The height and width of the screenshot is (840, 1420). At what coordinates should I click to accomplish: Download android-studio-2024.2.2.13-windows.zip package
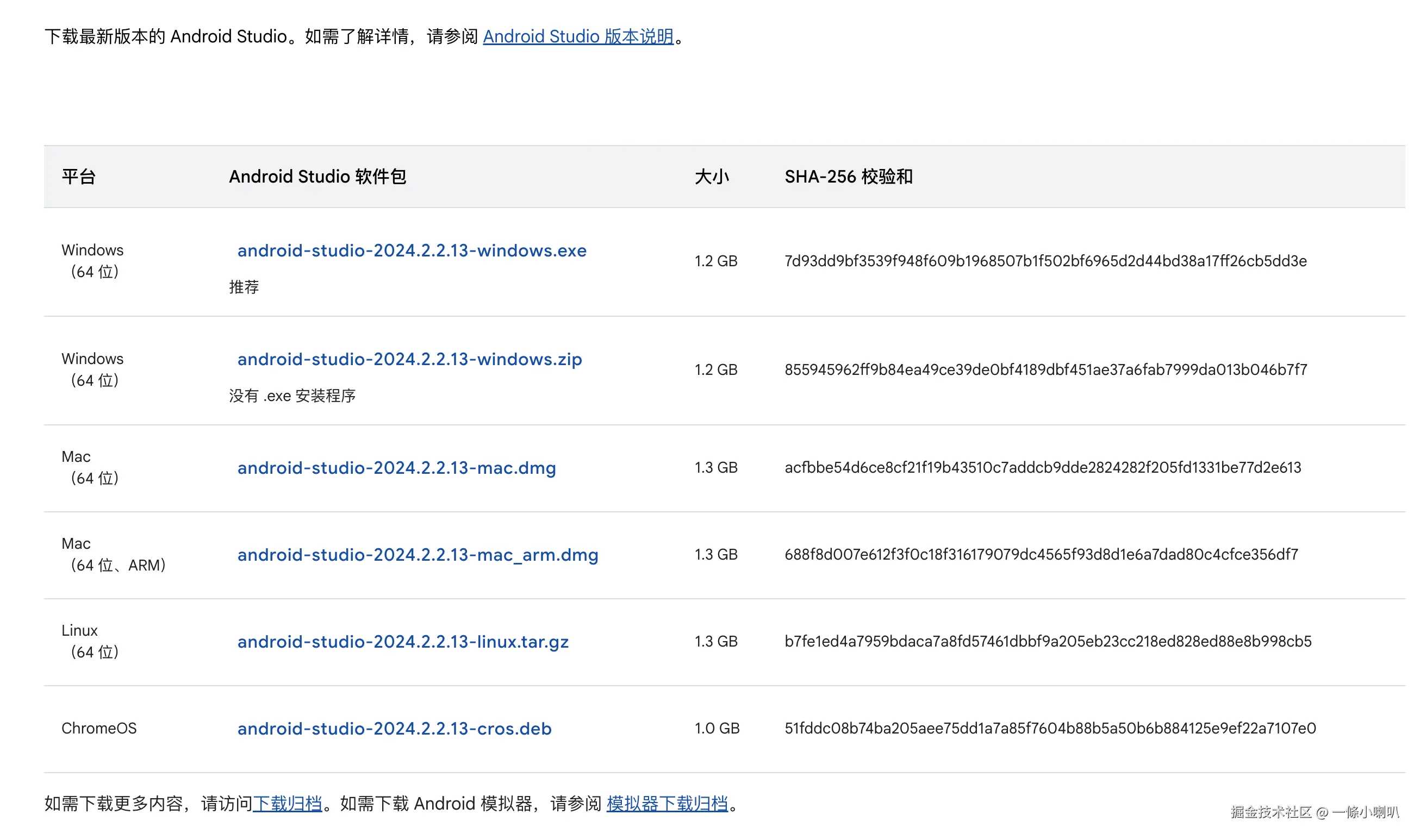click(x=409, y=359)
